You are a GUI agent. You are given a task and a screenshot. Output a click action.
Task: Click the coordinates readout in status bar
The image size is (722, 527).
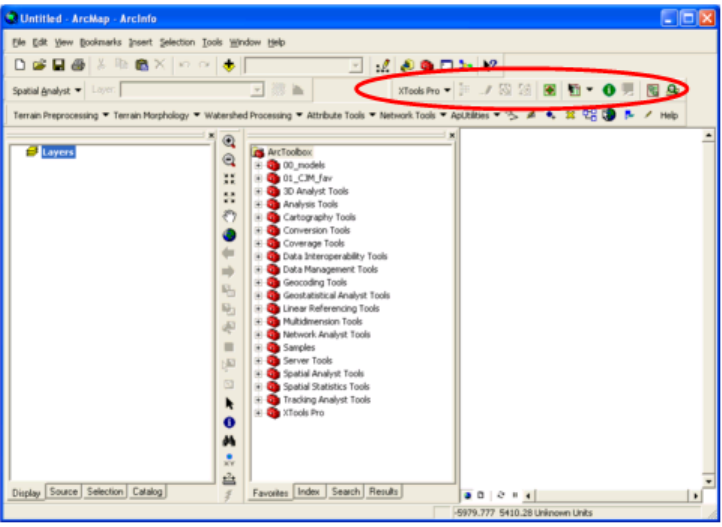[x=523, y=512]
